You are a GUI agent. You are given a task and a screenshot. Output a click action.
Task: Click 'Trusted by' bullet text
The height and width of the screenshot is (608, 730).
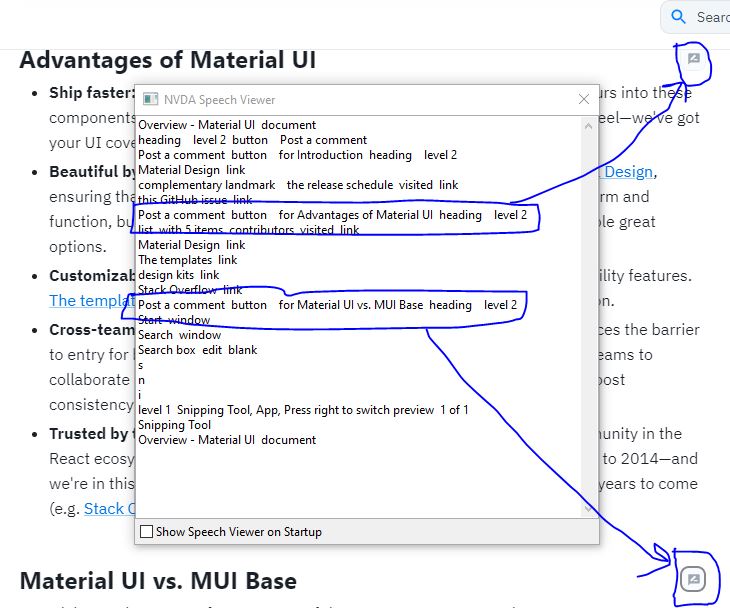[89, 433]
